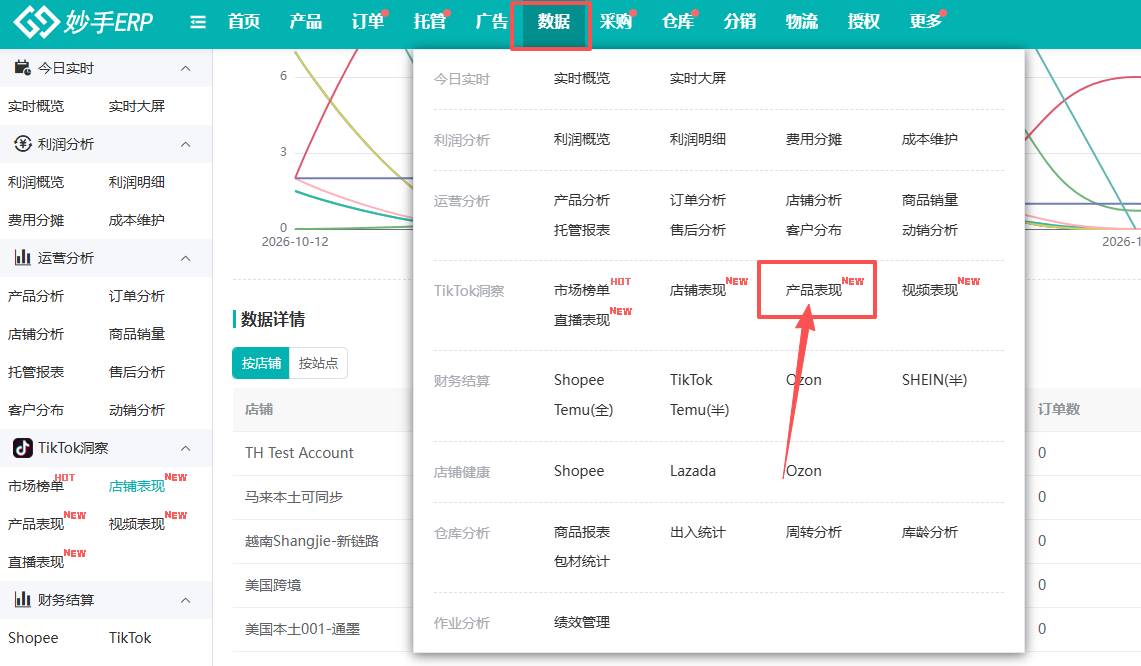Choose 视频表现 in the dropdown menu

click(929, 290)
